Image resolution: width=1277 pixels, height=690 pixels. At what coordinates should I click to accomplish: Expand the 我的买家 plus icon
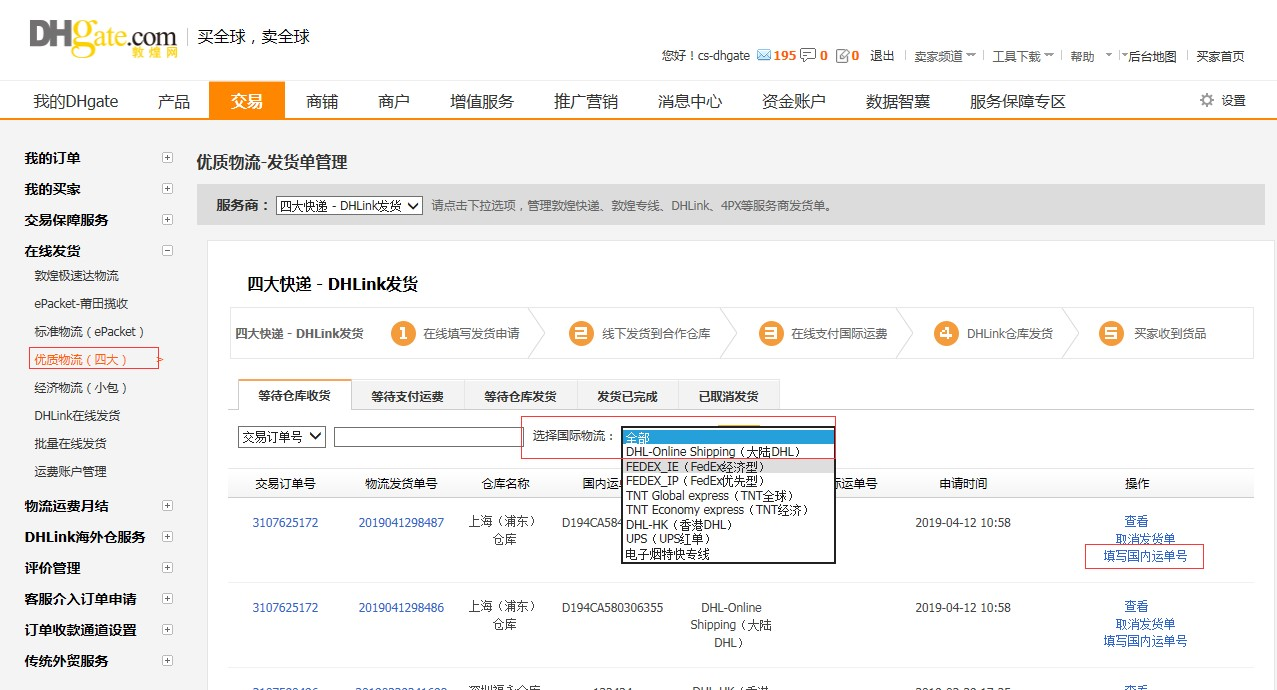[167, 189]
